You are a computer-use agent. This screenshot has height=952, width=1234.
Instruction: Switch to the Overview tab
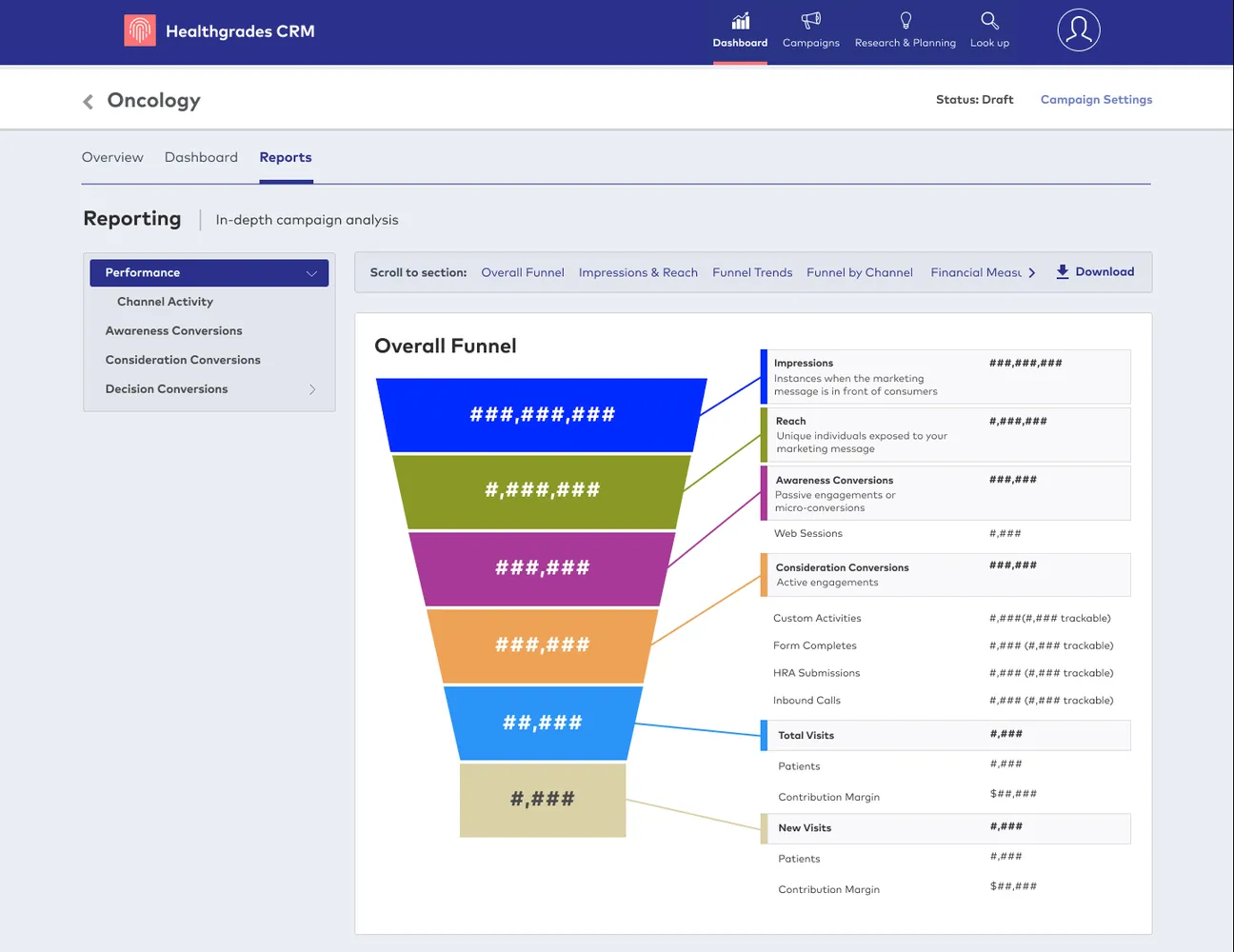[x=112, y=157]
